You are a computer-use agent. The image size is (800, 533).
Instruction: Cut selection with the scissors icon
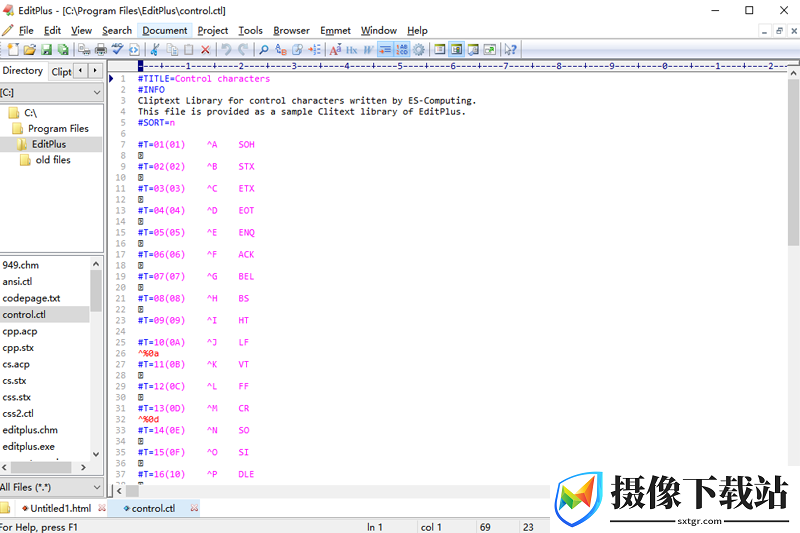[155, 49]
